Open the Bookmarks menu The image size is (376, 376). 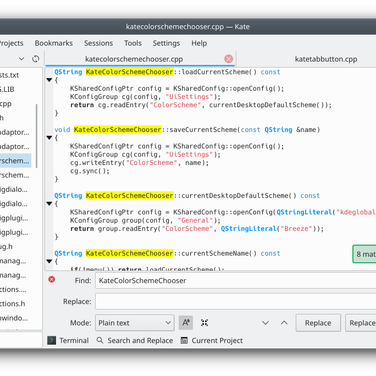coord(54,43)
